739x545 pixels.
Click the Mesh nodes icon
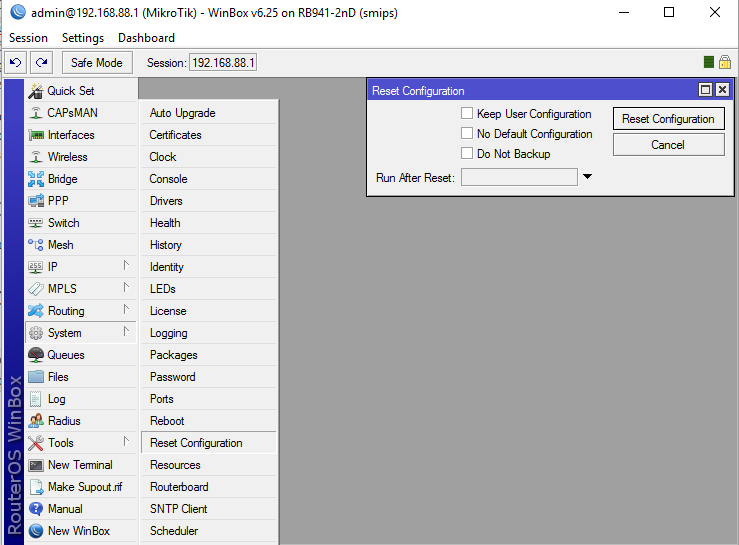coord(36,245)
